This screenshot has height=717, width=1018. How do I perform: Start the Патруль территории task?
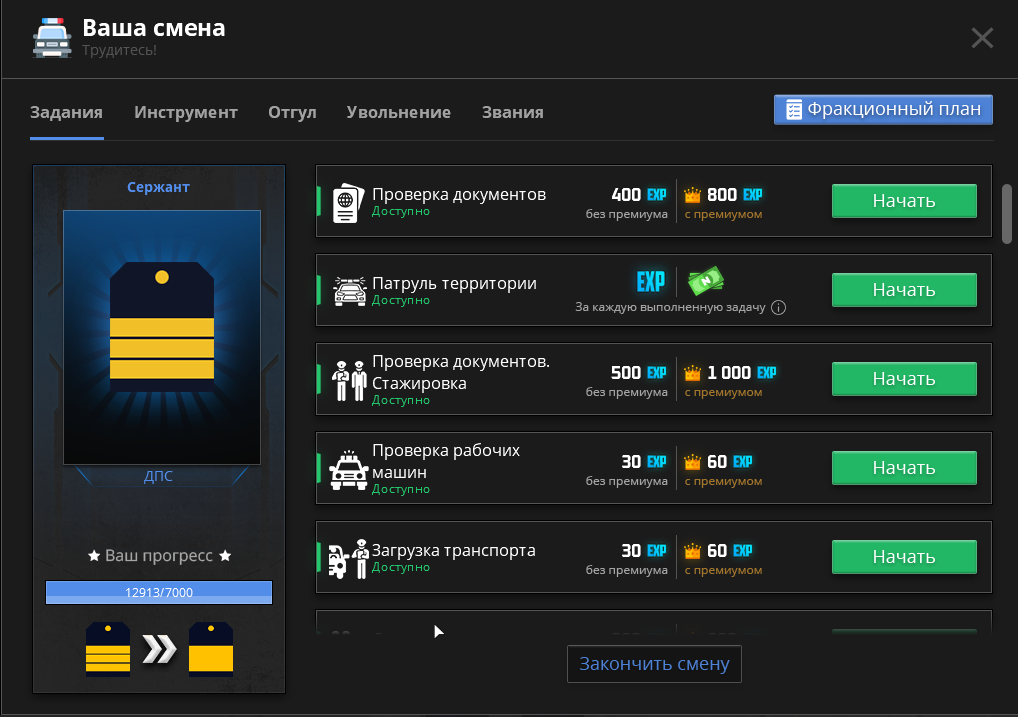click(x=904, y=290)
